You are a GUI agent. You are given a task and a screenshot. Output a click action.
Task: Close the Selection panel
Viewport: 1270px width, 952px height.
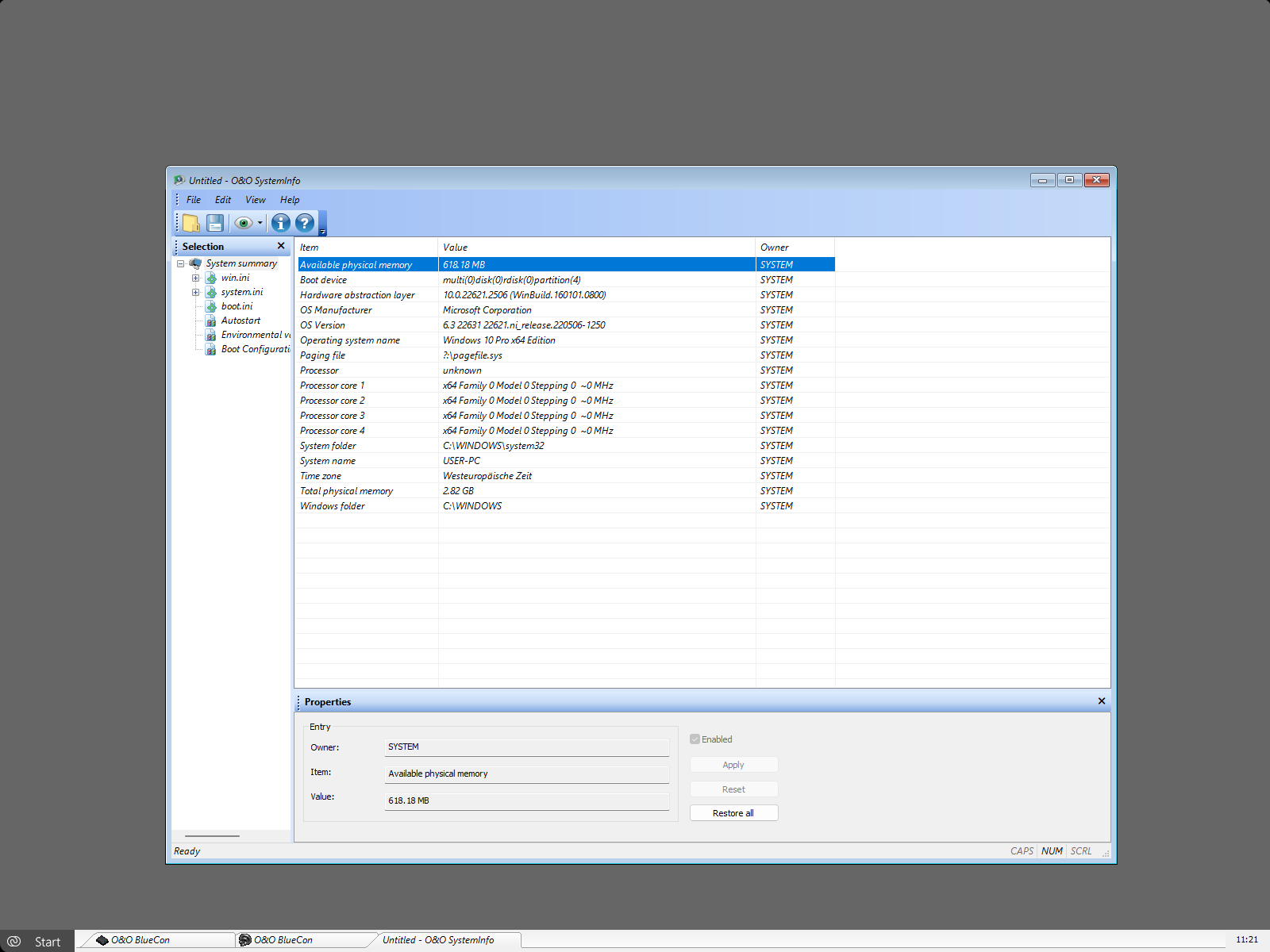tap(281, 246)
